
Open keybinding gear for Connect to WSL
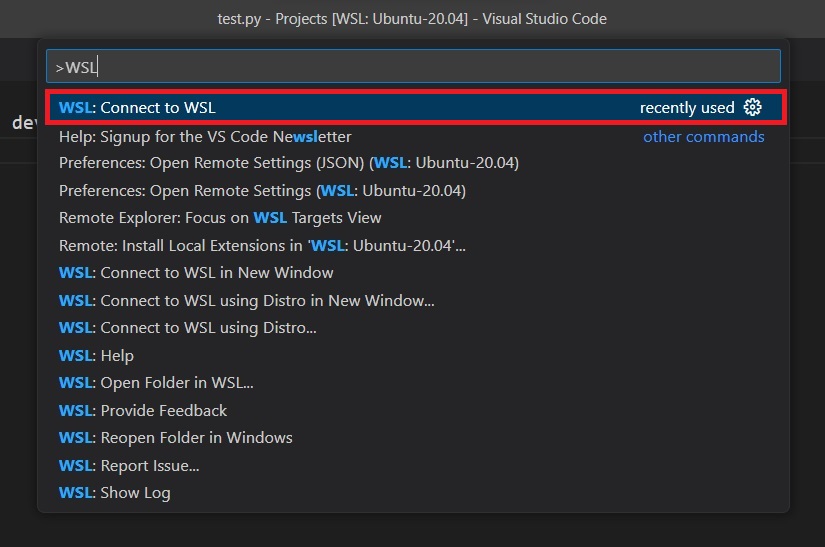752,107
